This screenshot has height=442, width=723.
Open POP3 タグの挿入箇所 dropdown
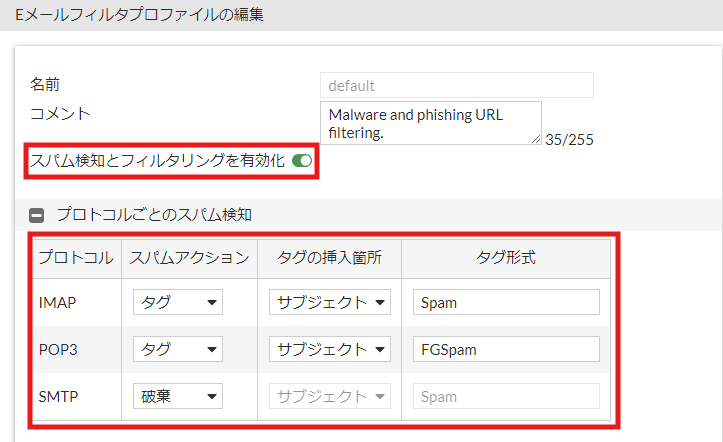[x=330, y=349]
